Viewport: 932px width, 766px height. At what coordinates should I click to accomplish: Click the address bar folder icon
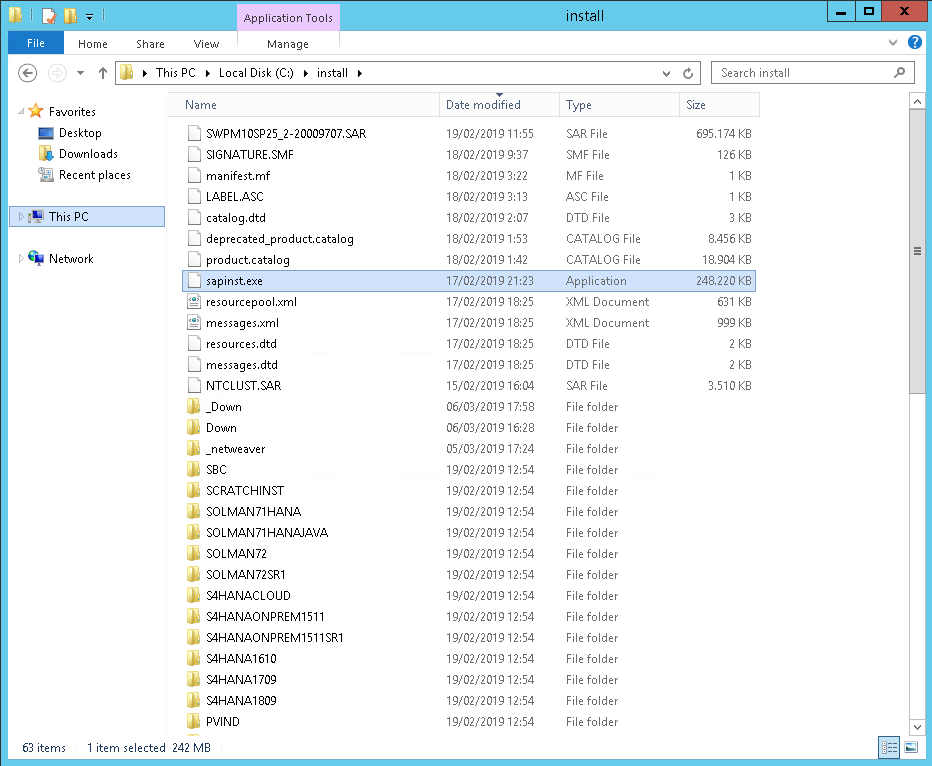(127, 72)
